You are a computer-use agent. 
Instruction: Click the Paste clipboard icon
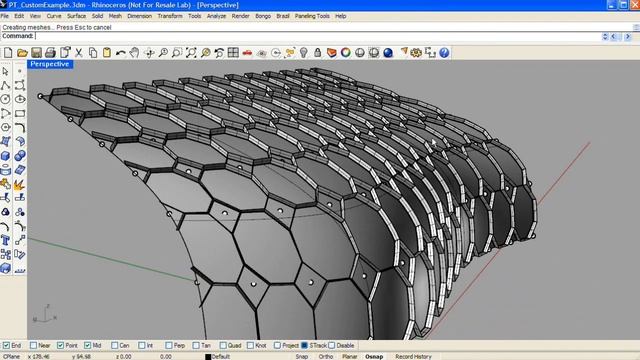point(107,53)
